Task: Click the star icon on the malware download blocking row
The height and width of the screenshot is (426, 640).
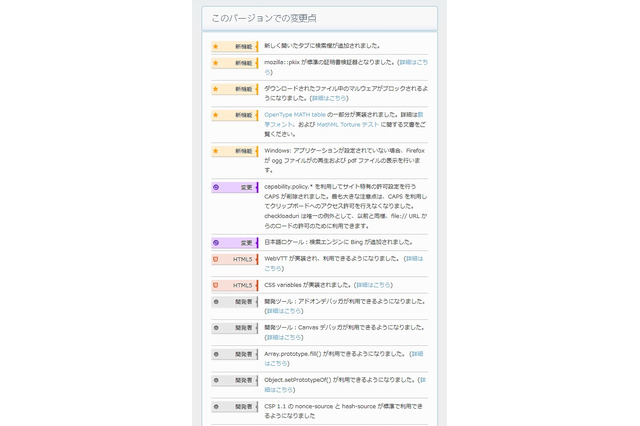Action: click(x=216, y=89)
